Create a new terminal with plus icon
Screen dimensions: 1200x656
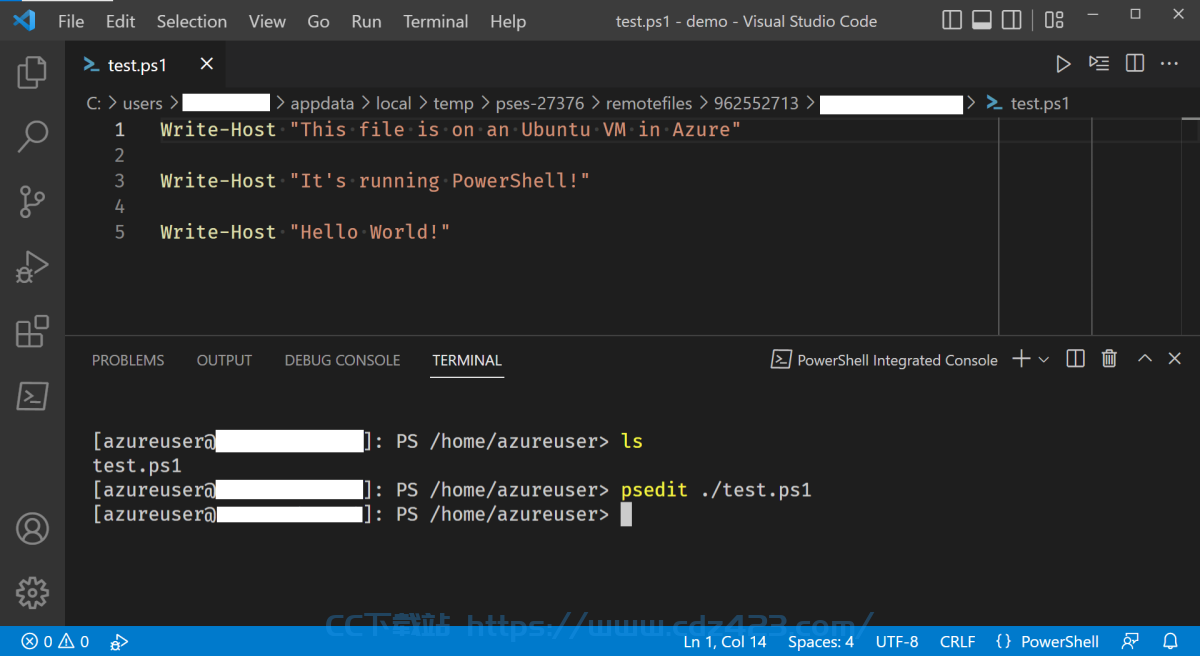[1021, 359]
